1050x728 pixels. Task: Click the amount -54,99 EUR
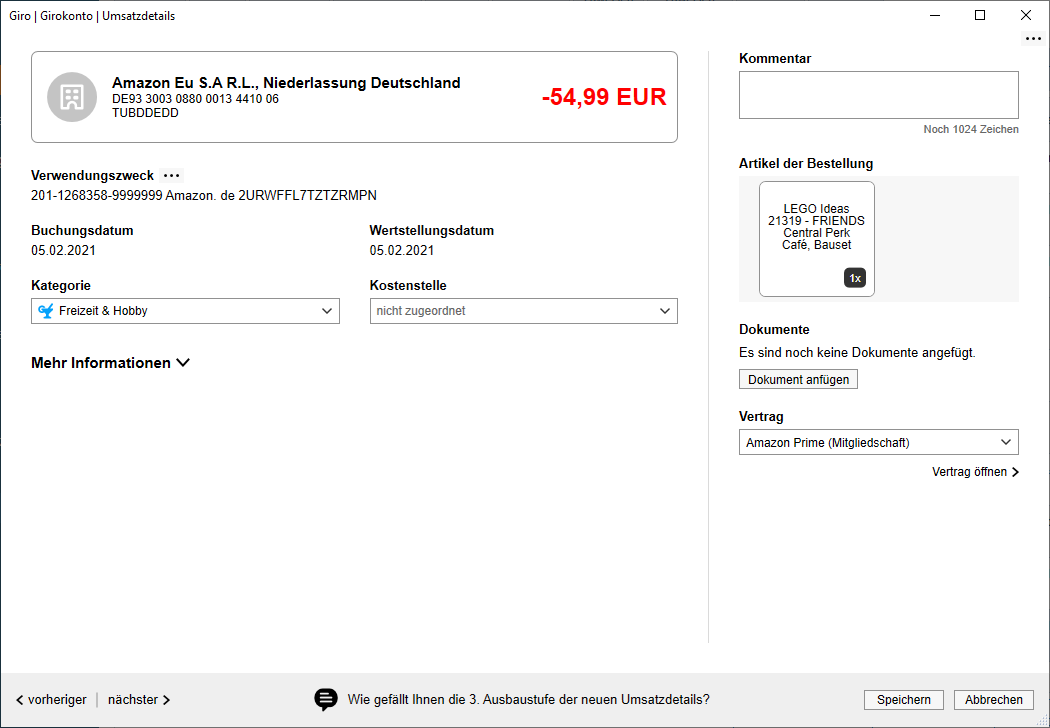[x=604, y=97]
